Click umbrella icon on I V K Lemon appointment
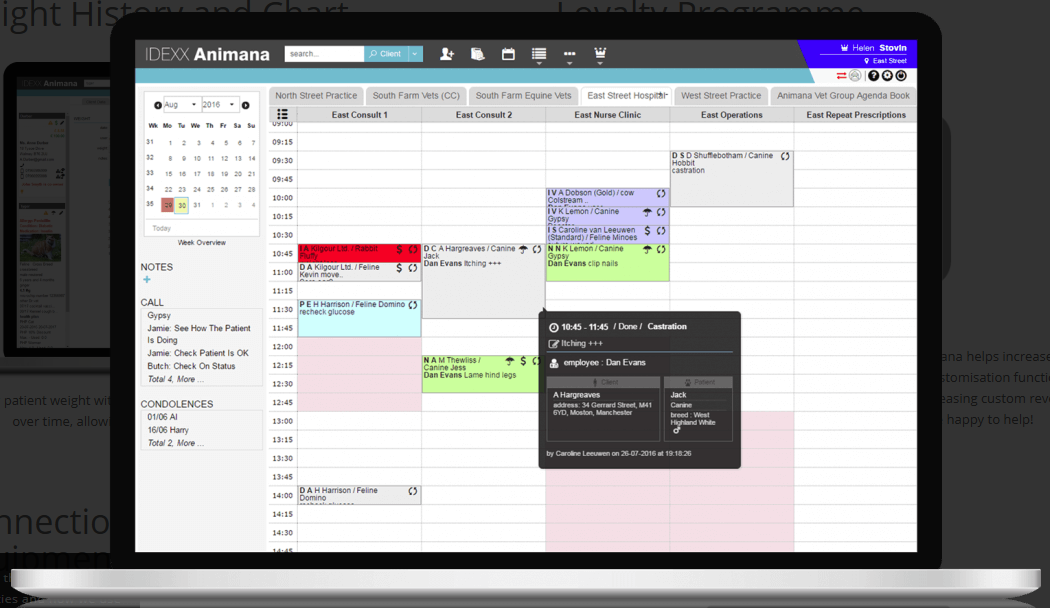Viewport: 1050px width, 608px height. [647, 212]
